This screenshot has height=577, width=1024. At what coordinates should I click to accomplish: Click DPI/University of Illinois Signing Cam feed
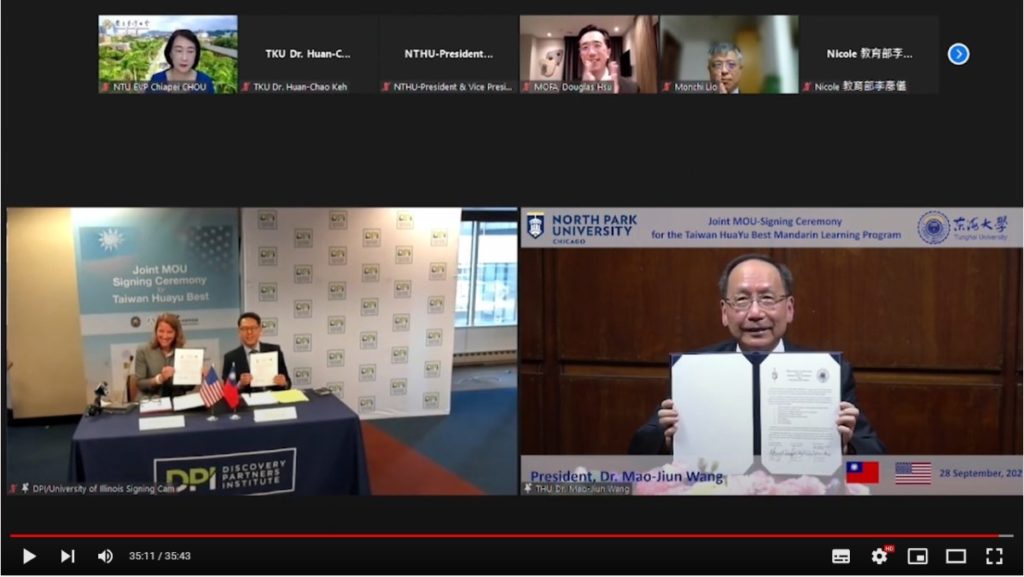(262, 351)
